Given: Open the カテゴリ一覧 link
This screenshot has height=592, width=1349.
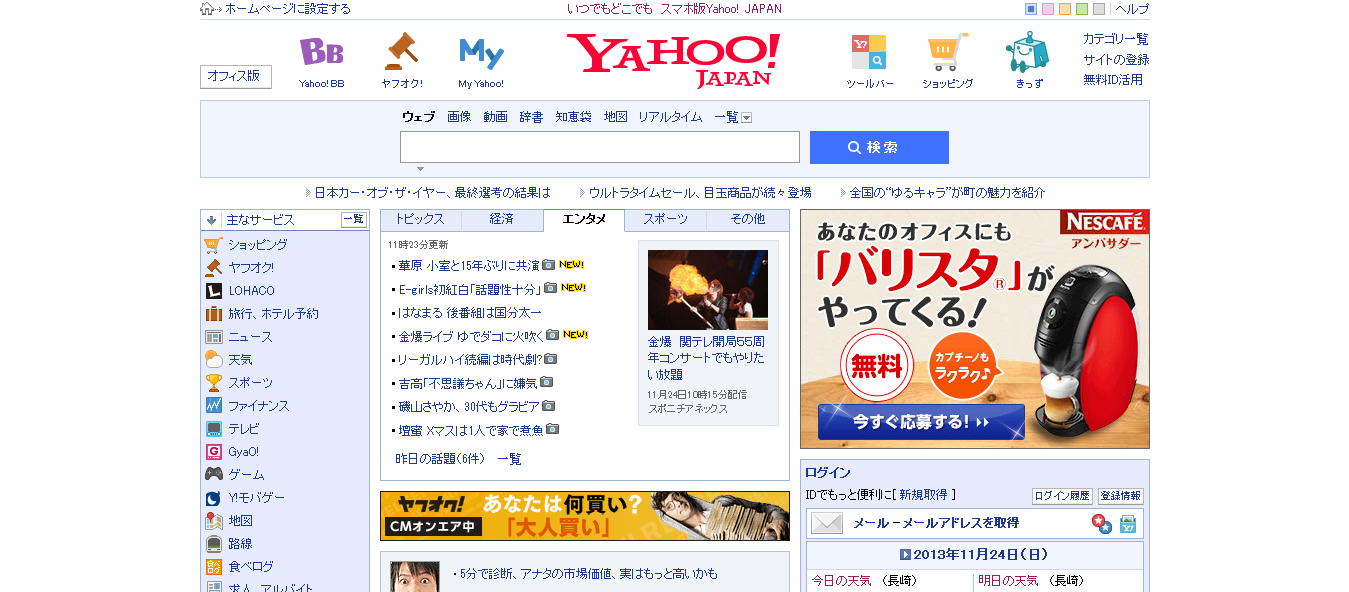Looking at the screenshot, I should tap(1116, 39).
